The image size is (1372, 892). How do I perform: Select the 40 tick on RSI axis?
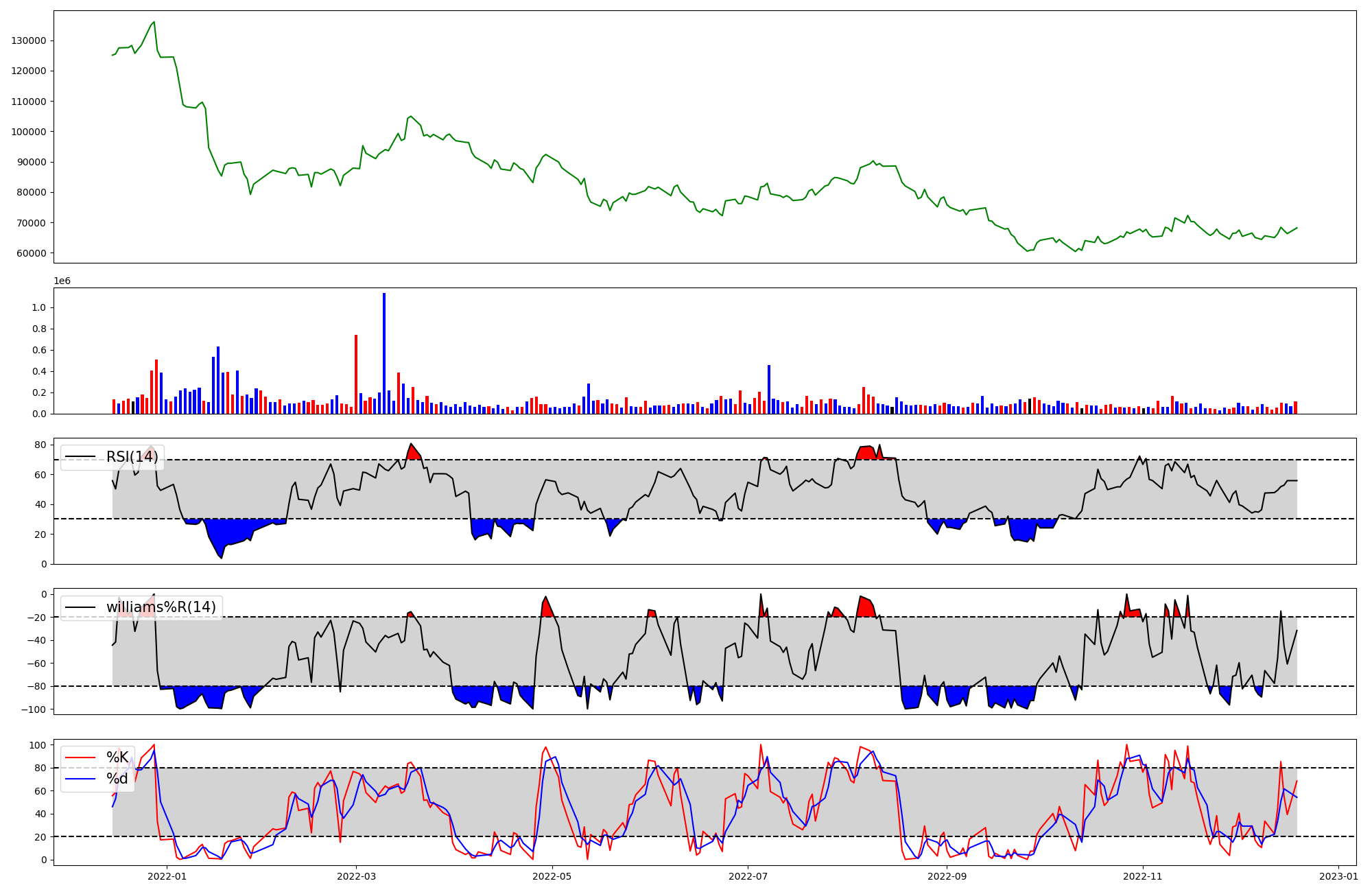41,504
